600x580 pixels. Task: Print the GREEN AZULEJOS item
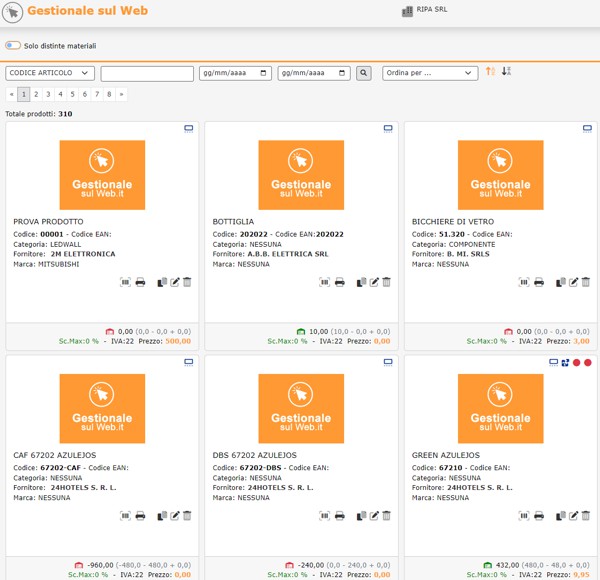coord(539,516)
